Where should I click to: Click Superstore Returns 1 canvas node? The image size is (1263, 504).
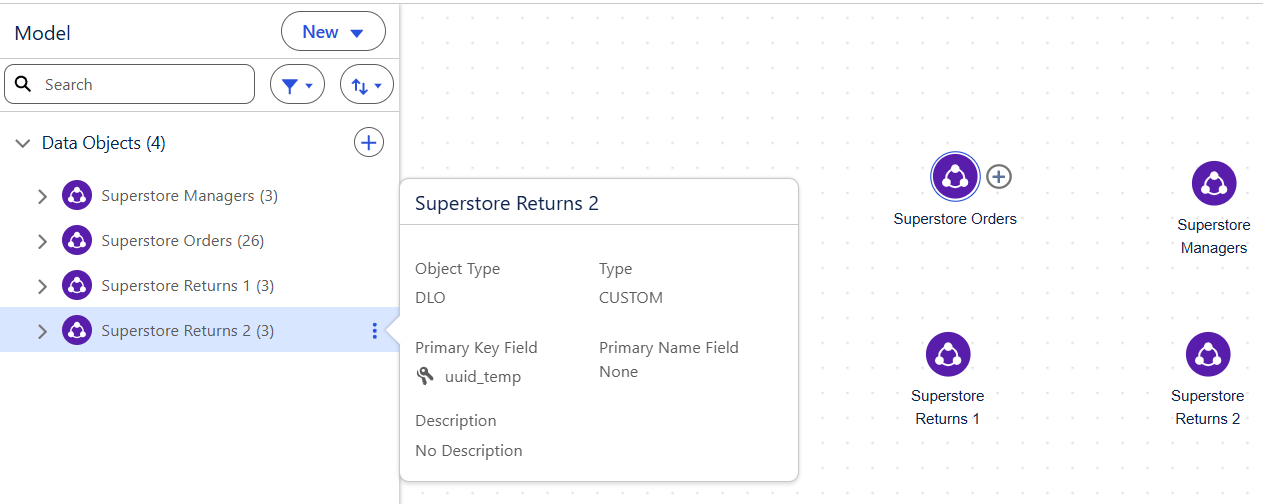(948, 354)
